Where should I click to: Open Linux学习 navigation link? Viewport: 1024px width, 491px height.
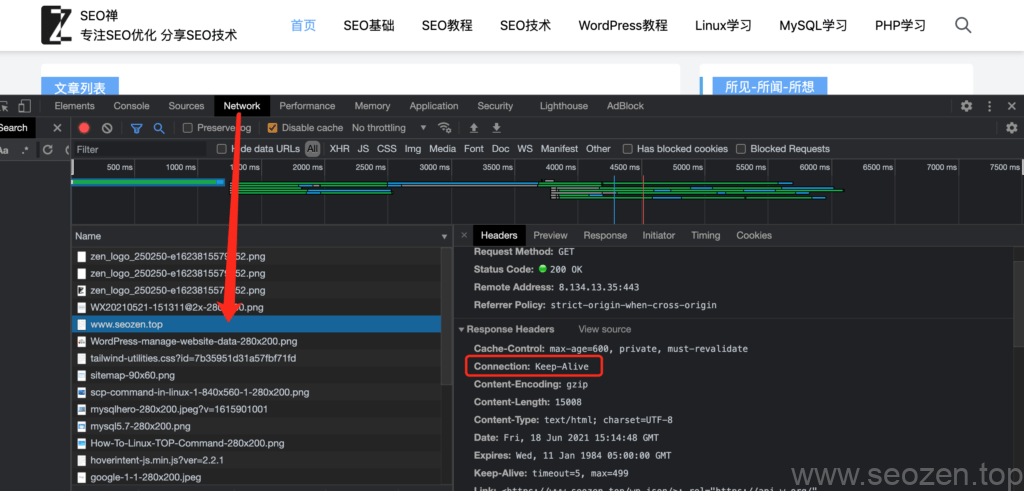[723, 25]
